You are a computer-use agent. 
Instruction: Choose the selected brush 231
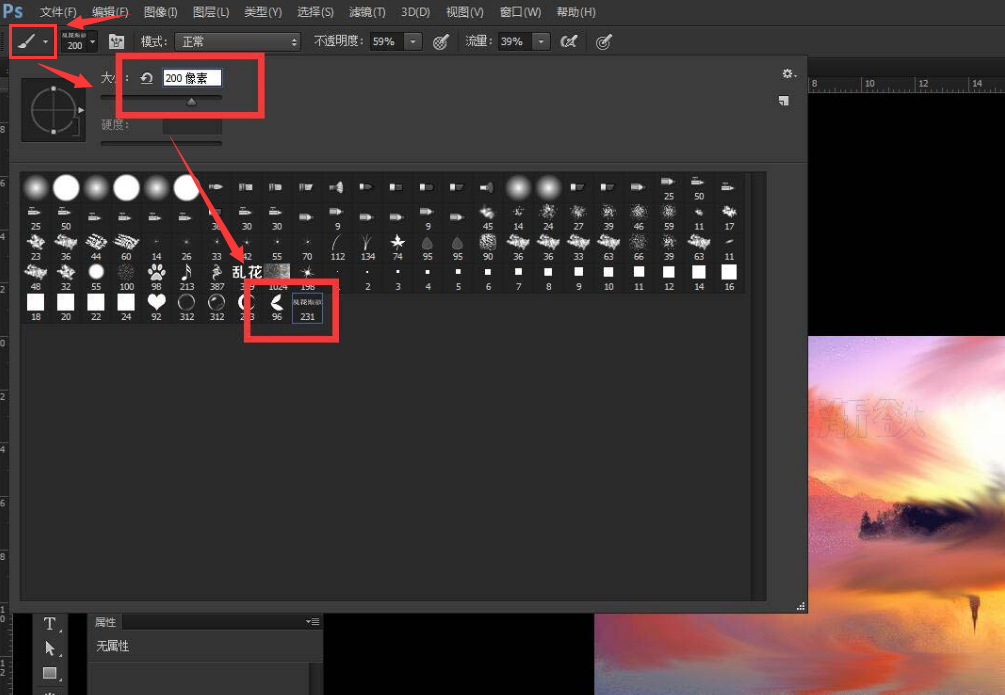click(307, 308)
